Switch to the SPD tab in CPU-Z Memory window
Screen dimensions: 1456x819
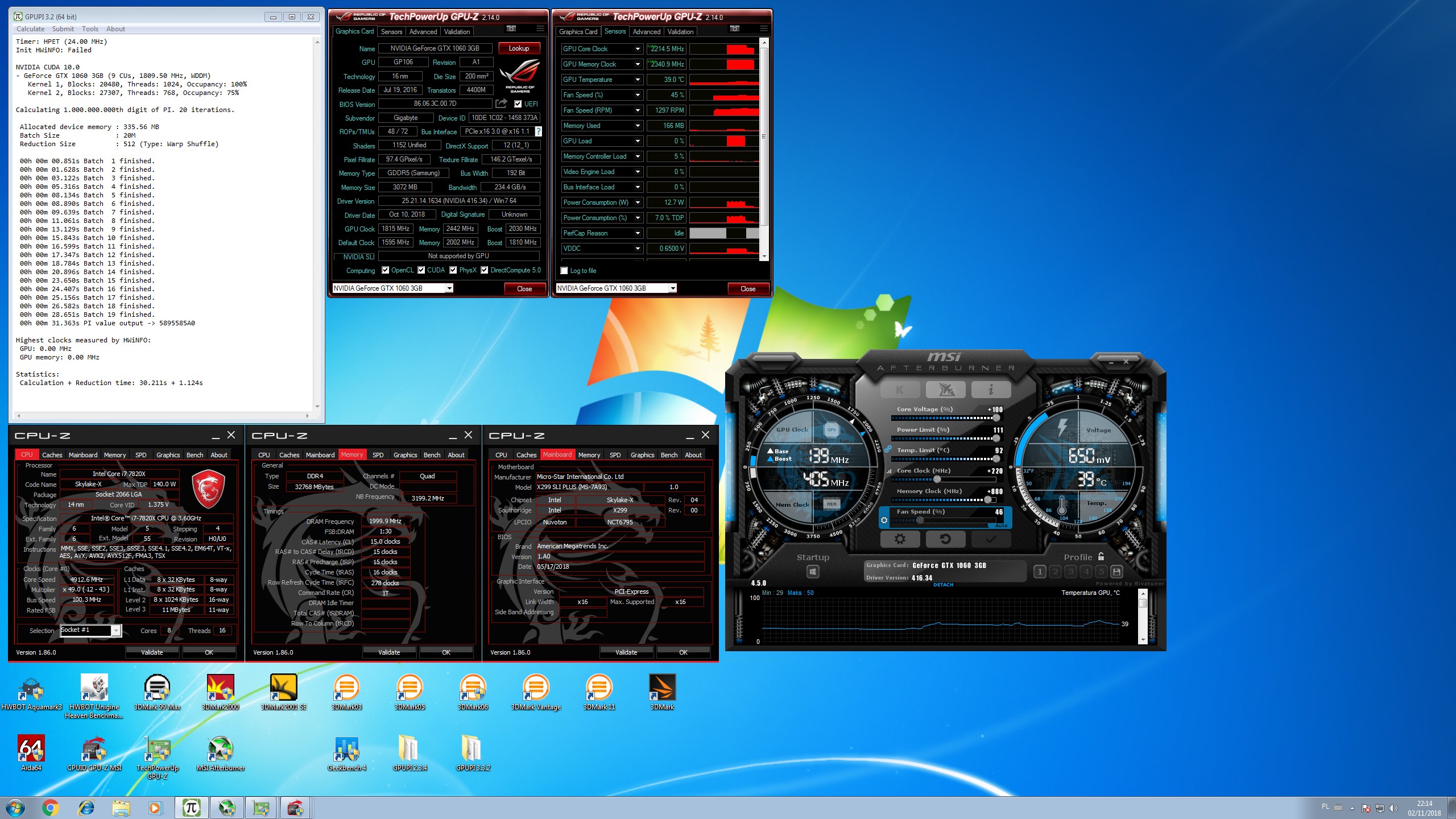[378, 455]
